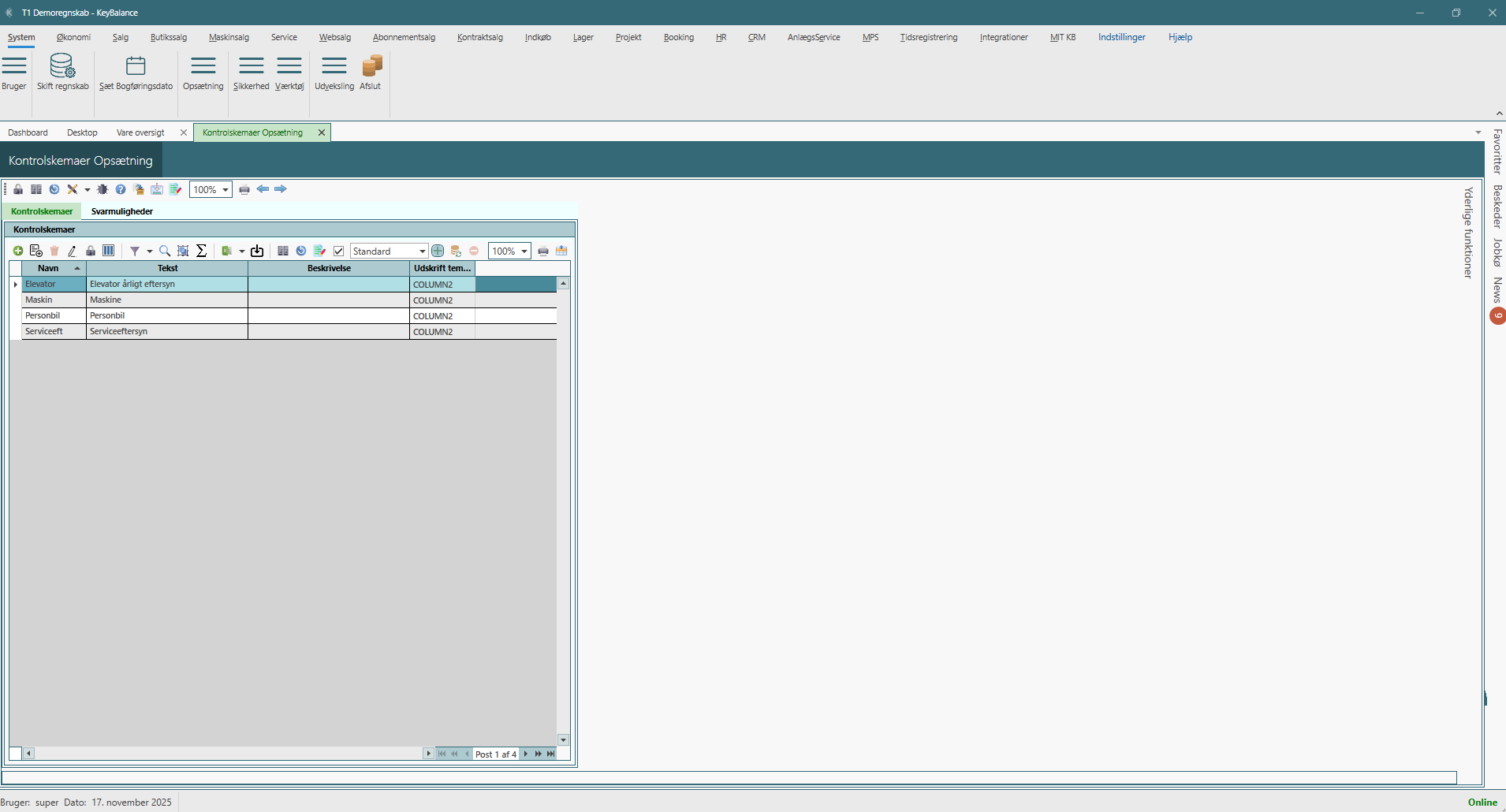Click the Excel export icon
Screen dimensions: 1506x812
click(227, 251)
